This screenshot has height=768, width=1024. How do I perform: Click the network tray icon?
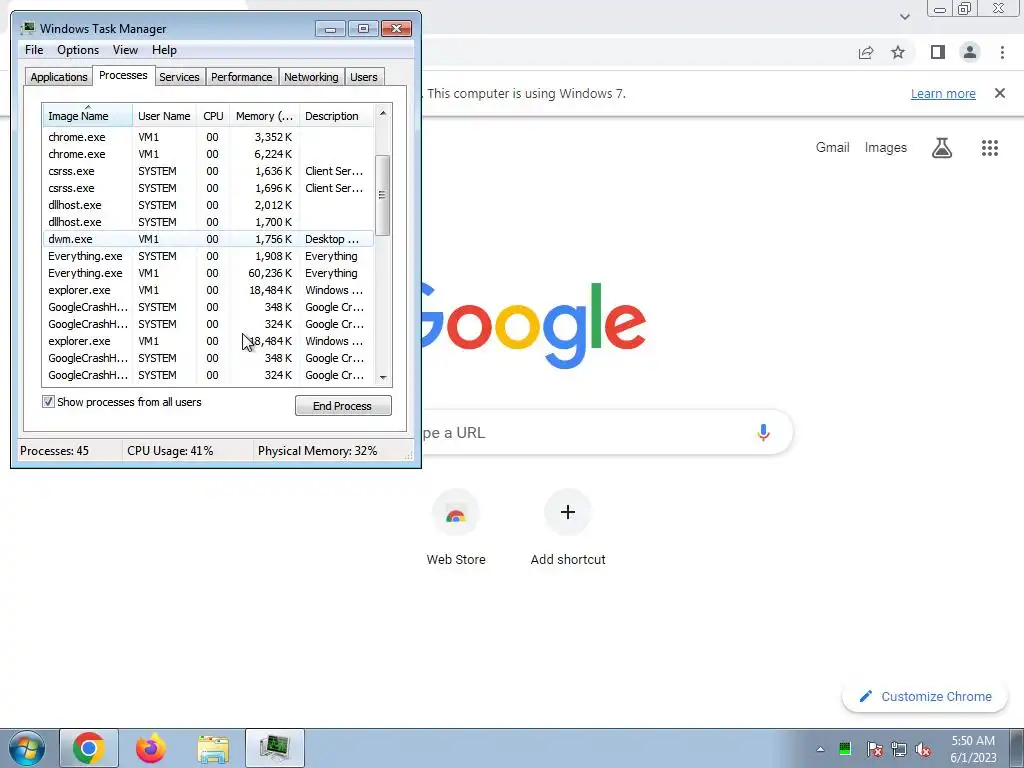[899, 749]
